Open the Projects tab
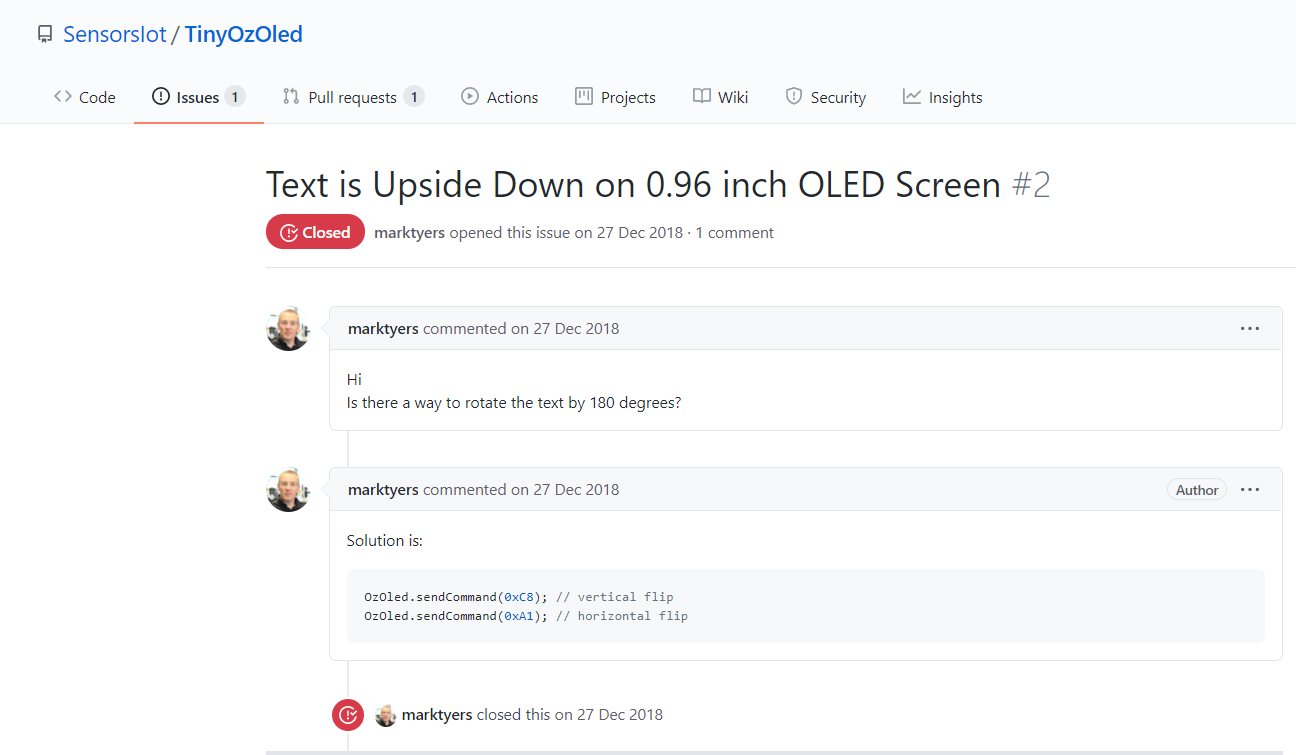1296x755 pixels. [616, 97]
